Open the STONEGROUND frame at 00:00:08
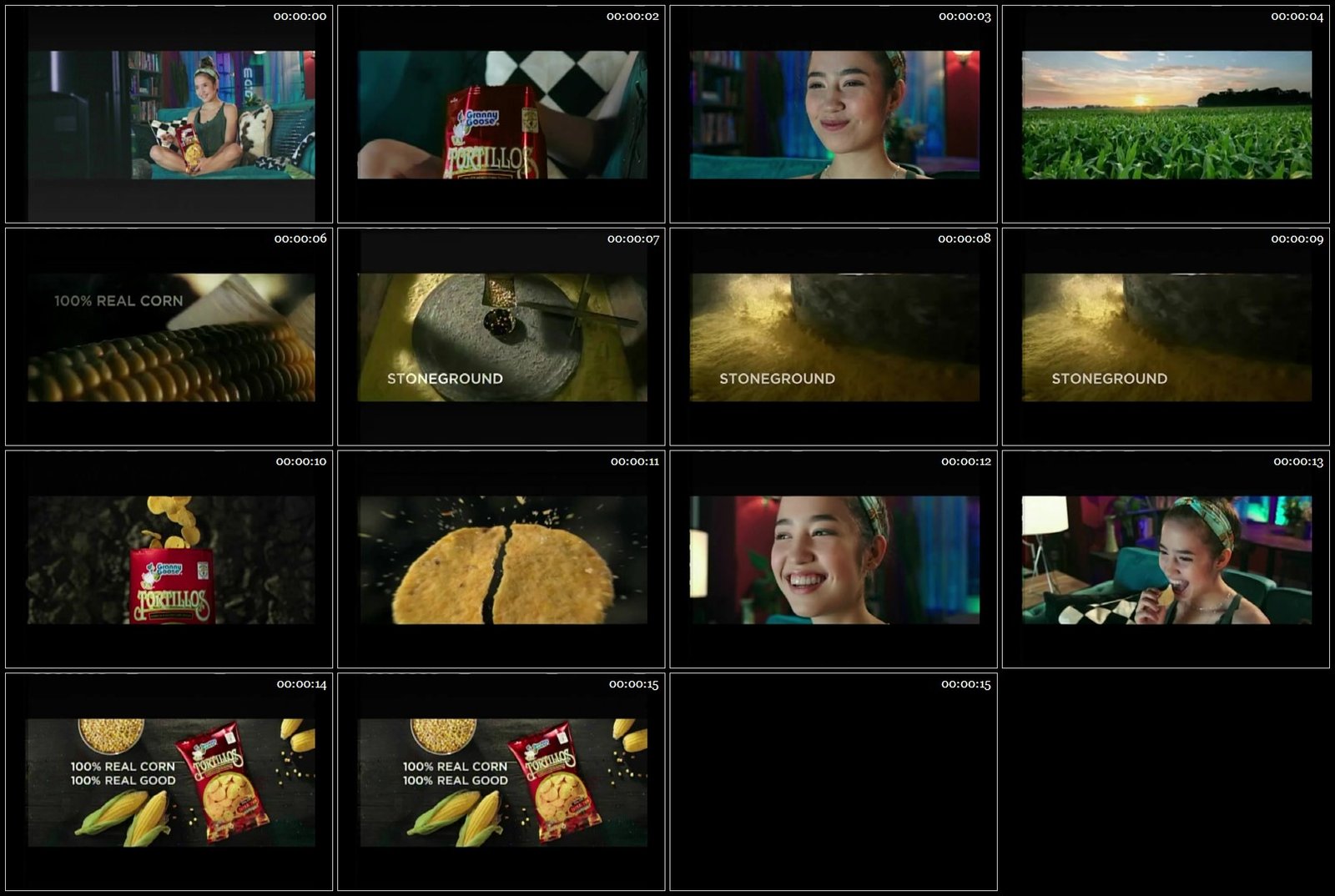The height and width of the screenshot is (896, 1335). [834, 337]
